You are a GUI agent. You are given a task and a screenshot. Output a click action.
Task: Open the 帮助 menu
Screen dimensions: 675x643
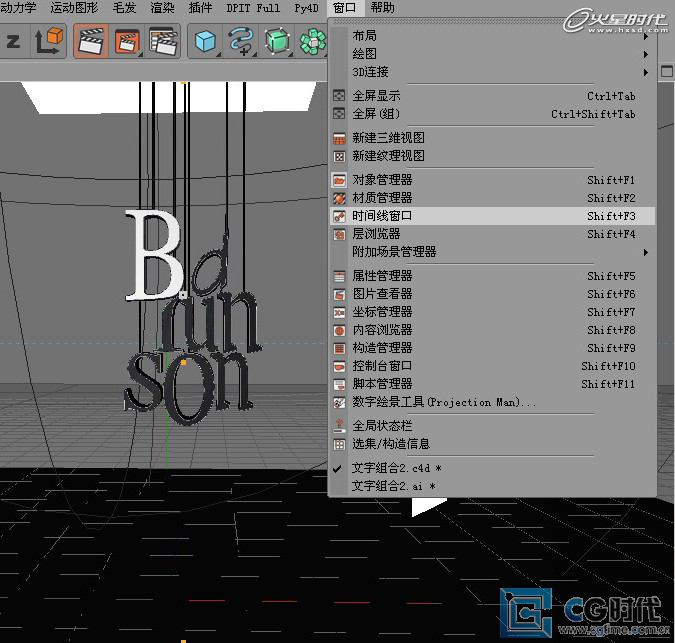point(382,8)
